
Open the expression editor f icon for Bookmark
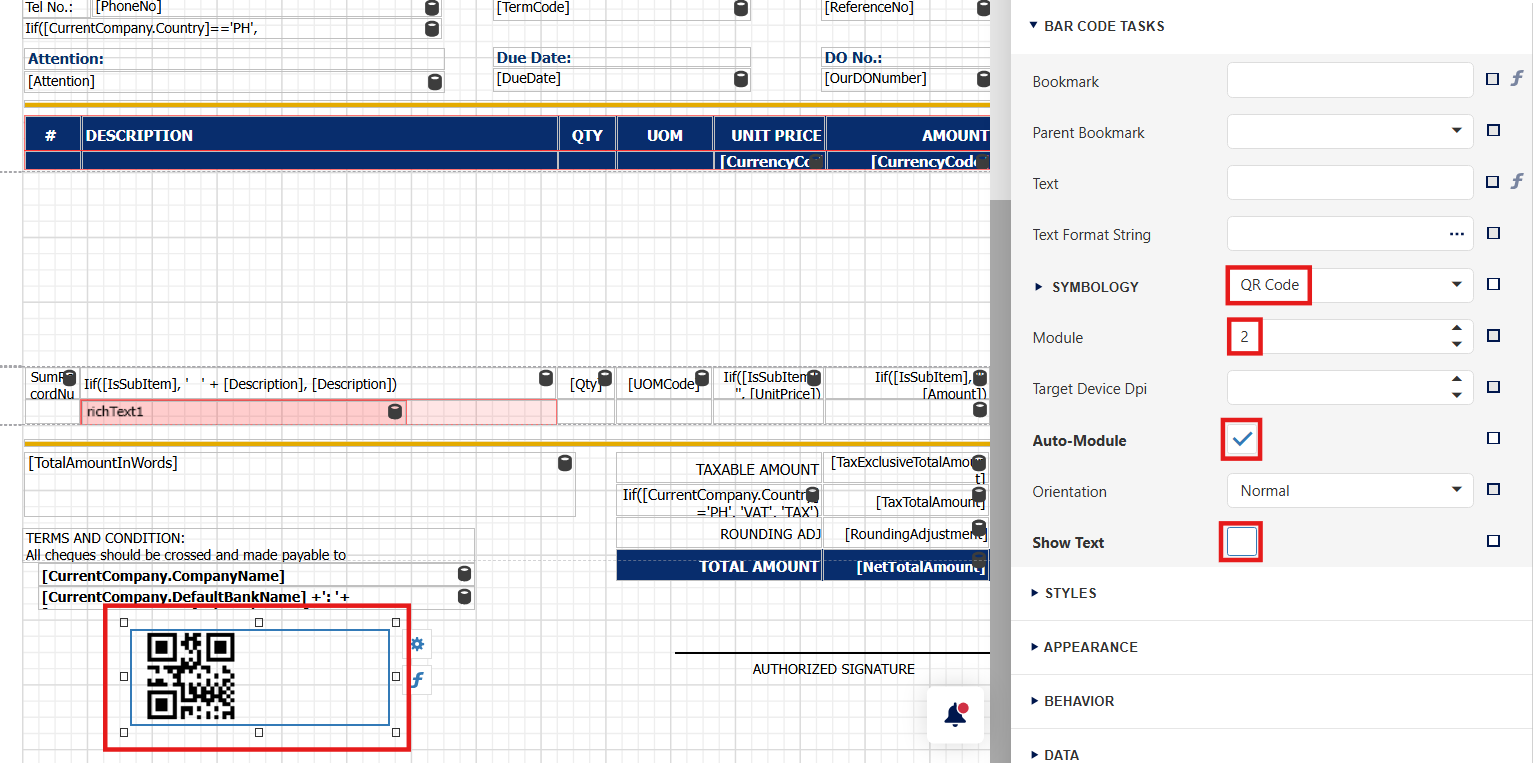click(1516, 79)
